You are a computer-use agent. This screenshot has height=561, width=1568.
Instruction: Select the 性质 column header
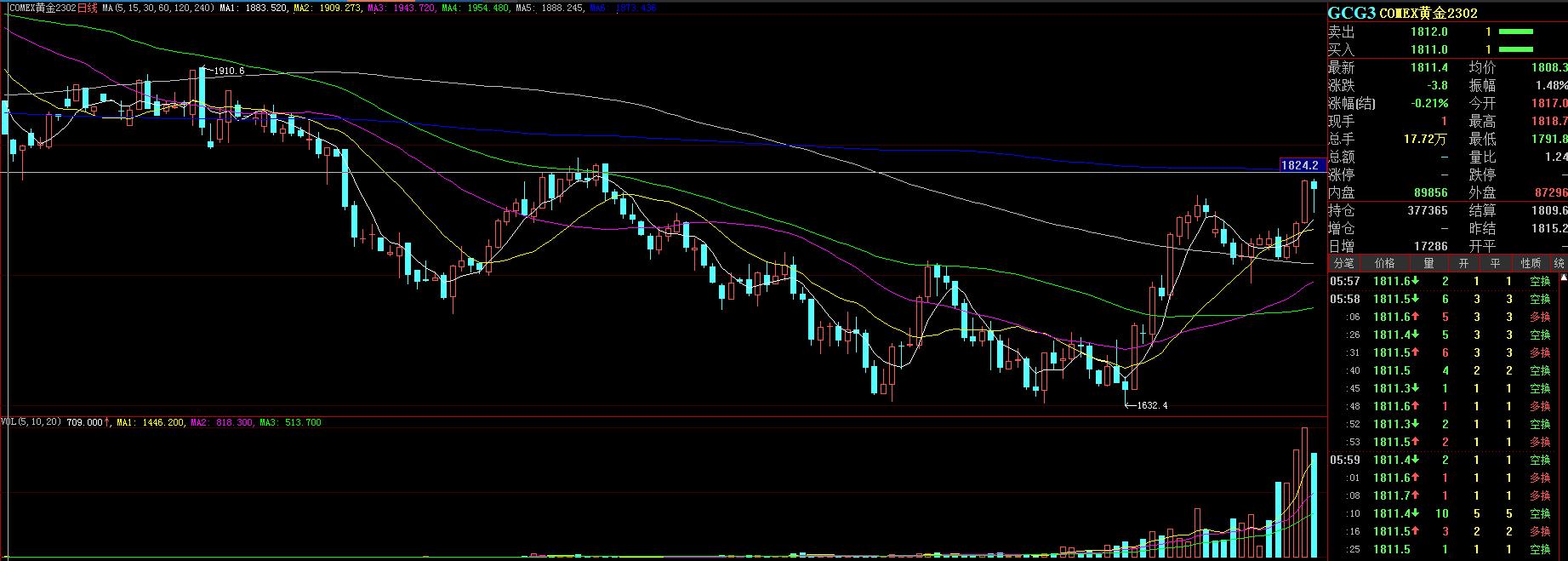click(x=1531, y=263)
